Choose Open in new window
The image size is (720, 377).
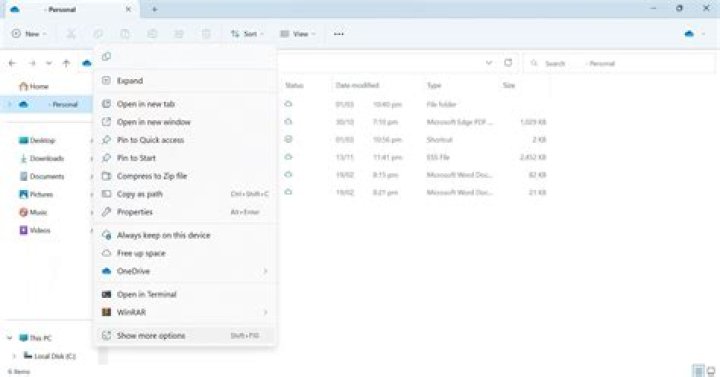click(x=185, y=122)
